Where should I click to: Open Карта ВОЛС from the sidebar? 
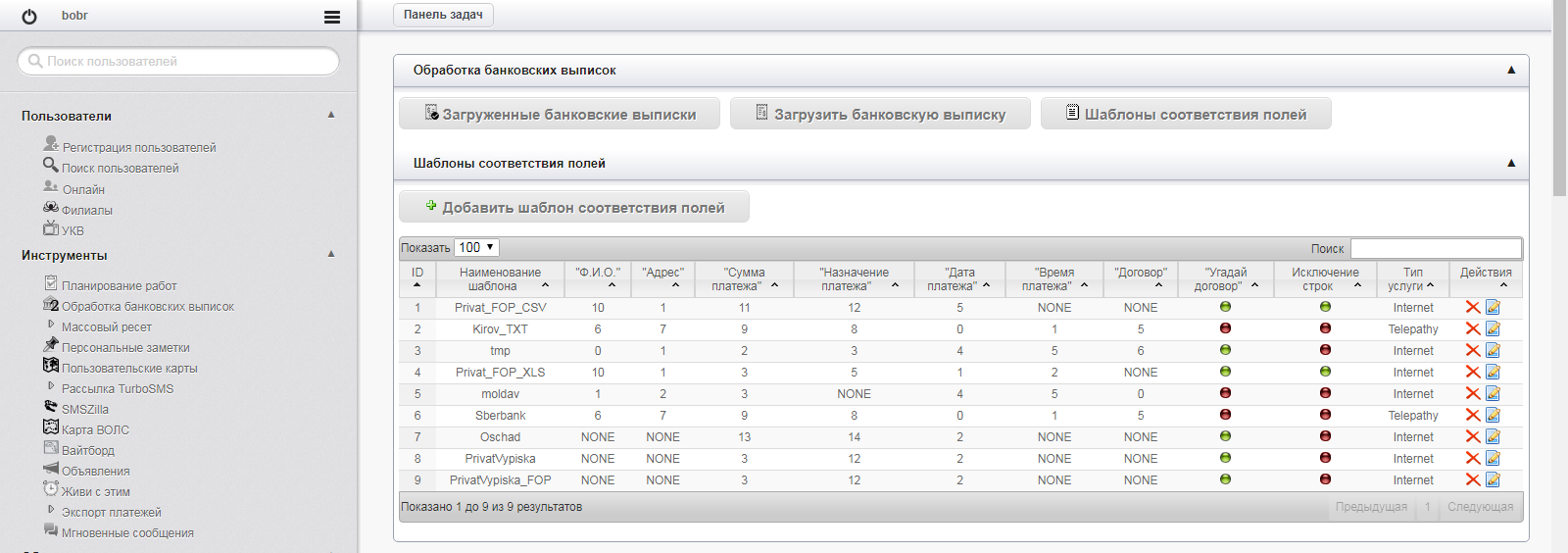click(x=95, y=430)
